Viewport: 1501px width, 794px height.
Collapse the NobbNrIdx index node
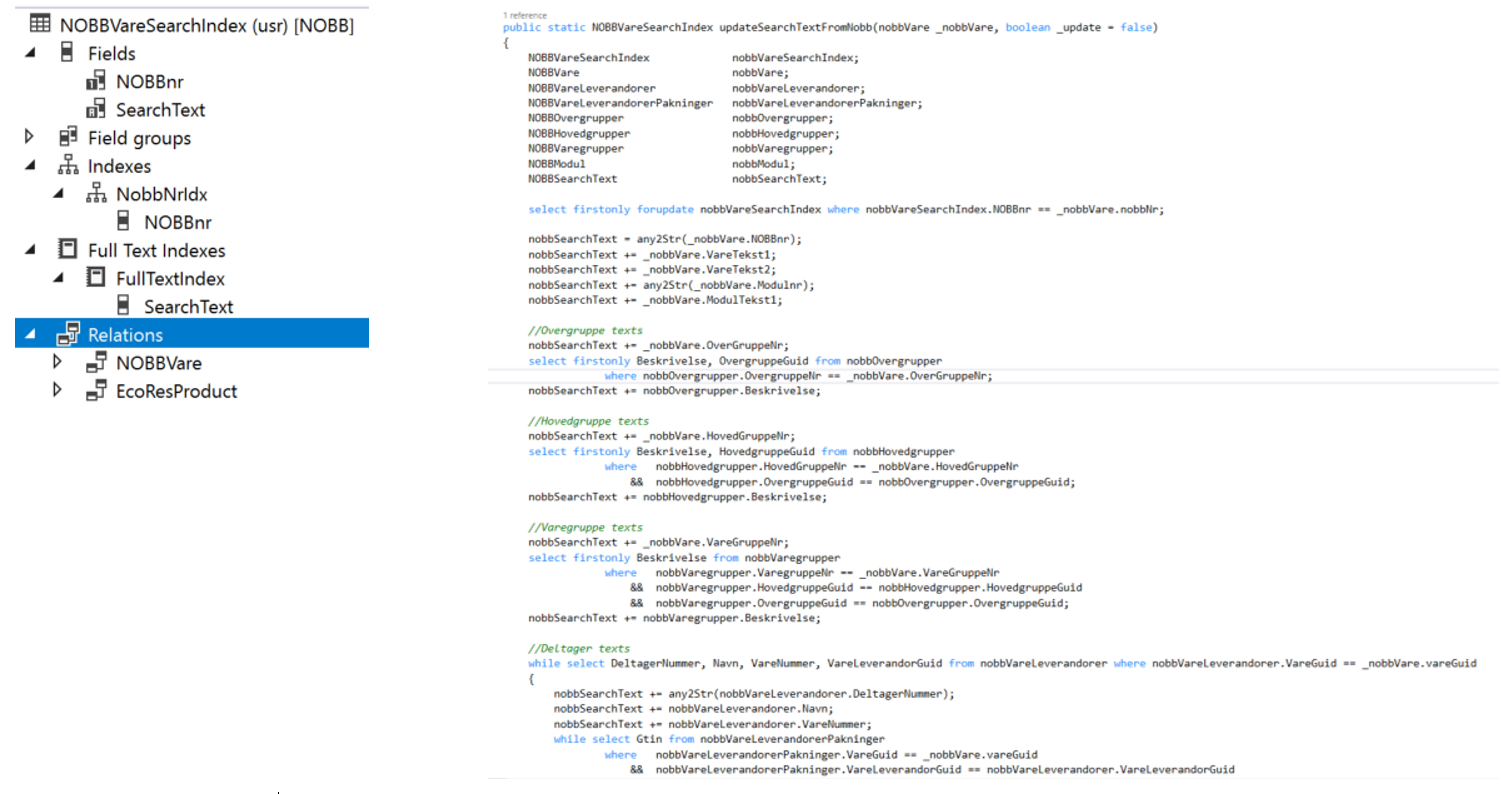(58, 194)
